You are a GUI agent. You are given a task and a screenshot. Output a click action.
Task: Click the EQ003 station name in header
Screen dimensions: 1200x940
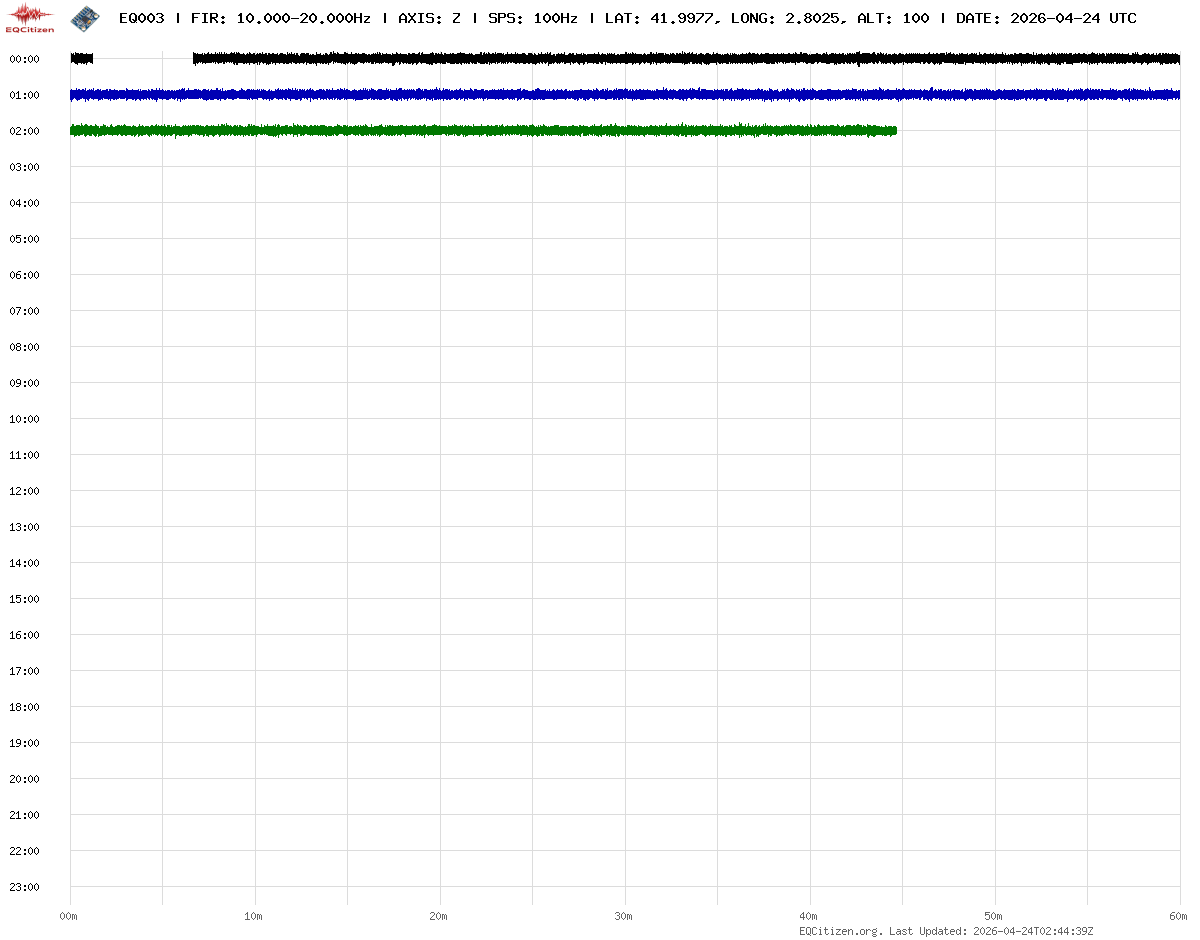coord(141,18)
